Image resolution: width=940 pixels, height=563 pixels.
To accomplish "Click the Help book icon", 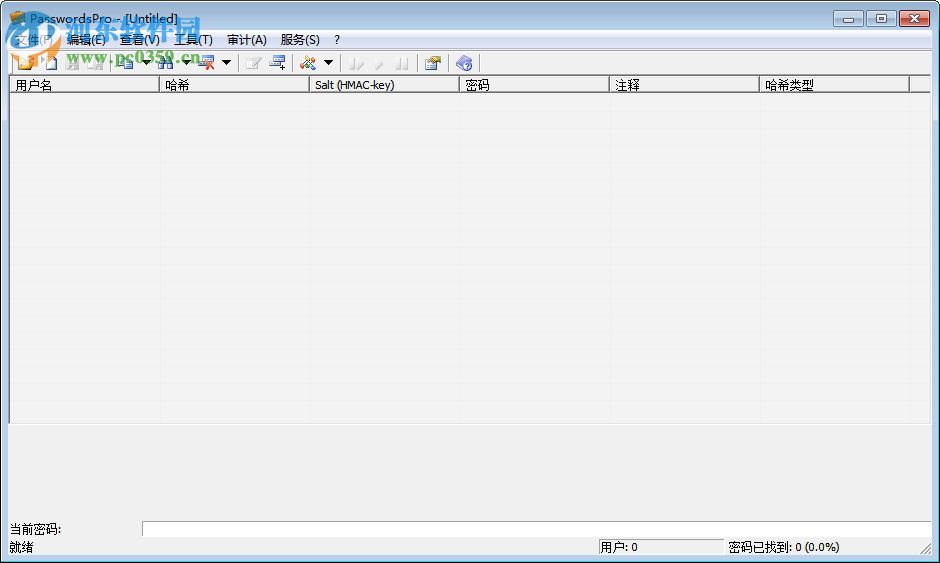I will pos(464,62).
